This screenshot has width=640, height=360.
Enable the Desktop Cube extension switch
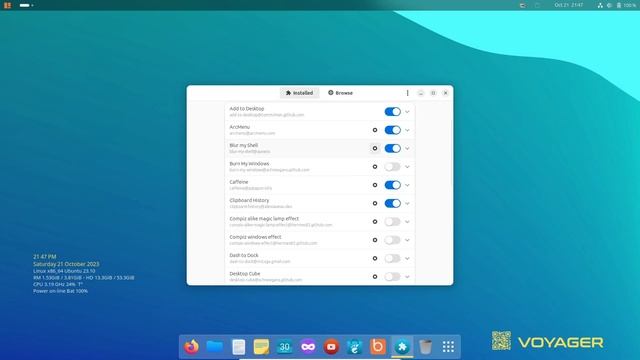pos(392,277)
